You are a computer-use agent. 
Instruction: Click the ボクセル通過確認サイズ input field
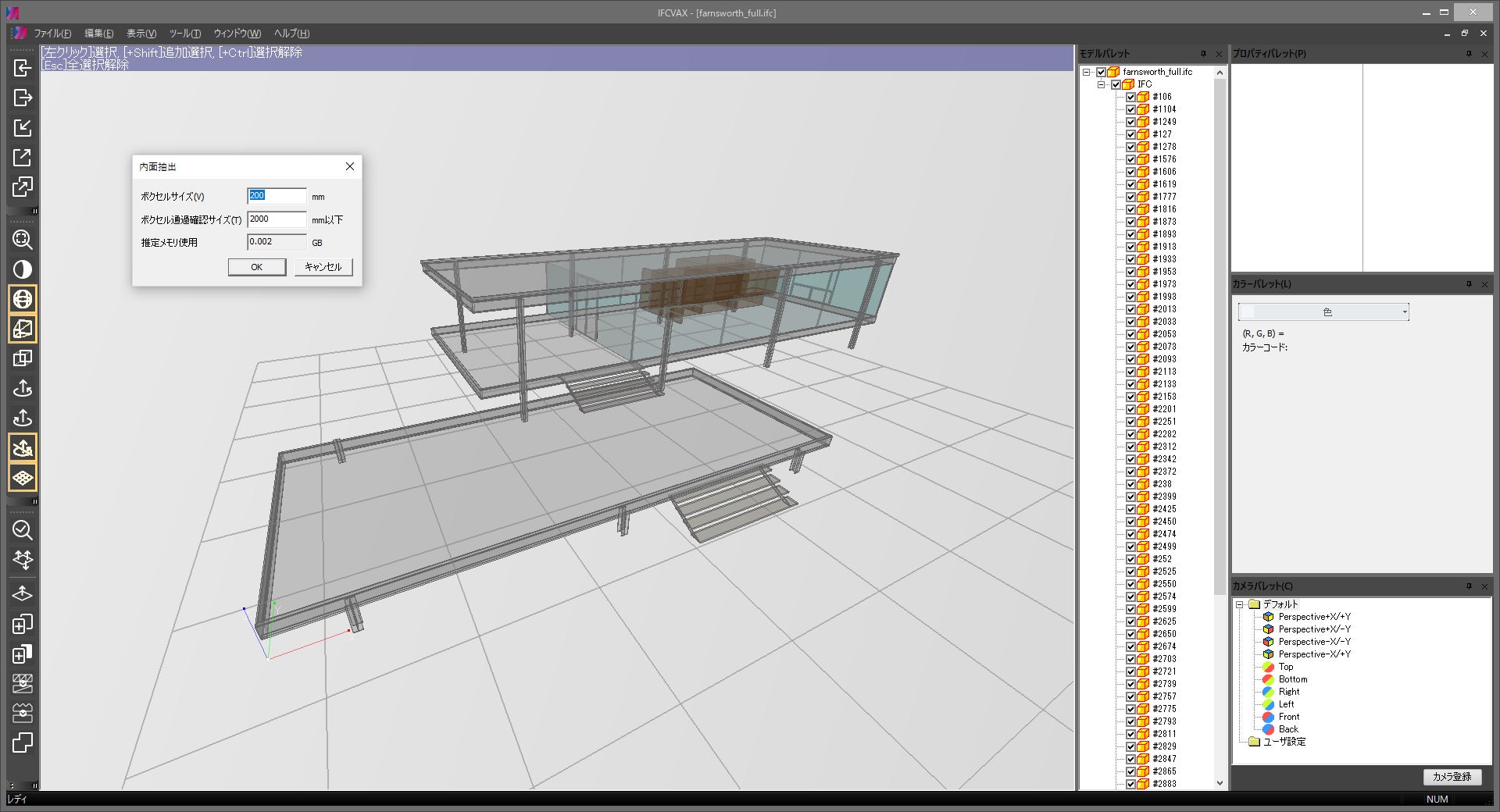[x=277, y=219]
